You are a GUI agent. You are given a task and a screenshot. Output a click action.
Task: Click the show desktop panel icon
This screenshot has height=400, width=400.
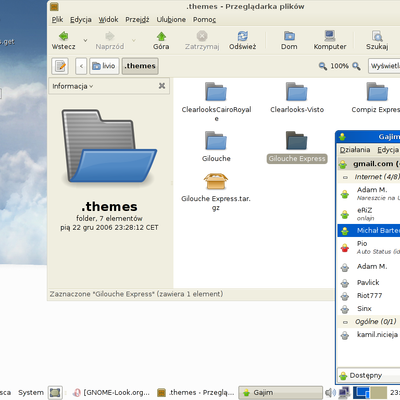click(55, 393)
